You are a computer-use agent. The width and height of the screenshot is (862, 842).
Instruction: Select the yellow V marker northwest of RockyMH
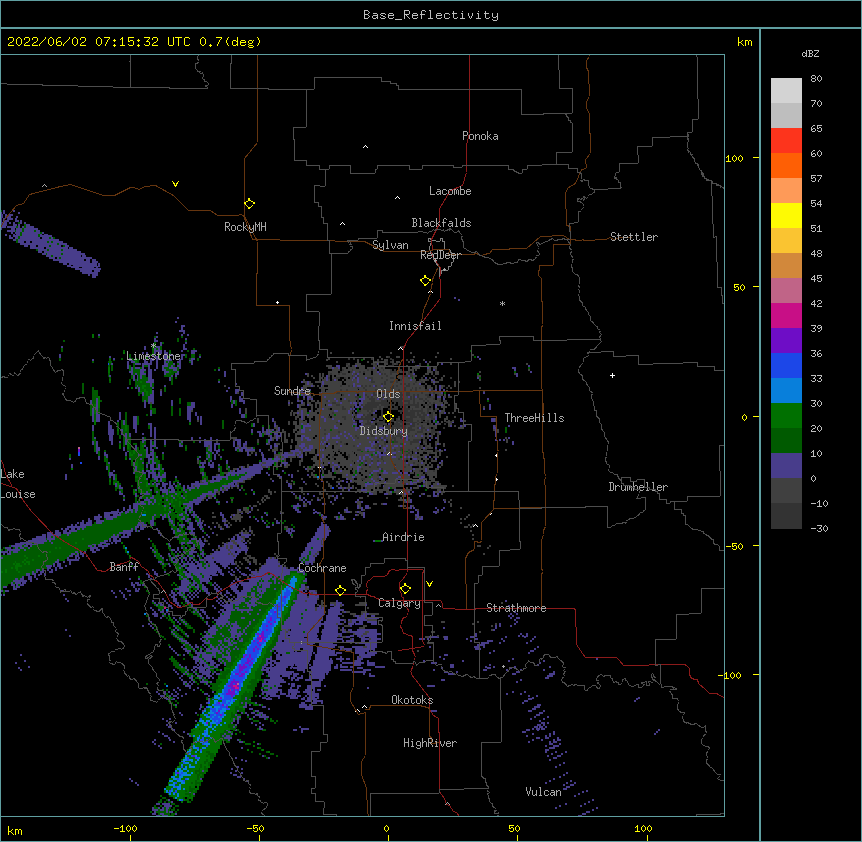175,184
